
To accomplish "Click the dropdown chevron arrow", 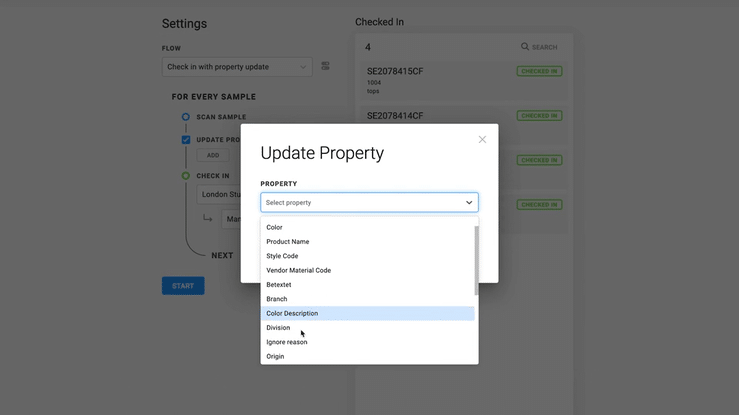I will pos(469,203).
